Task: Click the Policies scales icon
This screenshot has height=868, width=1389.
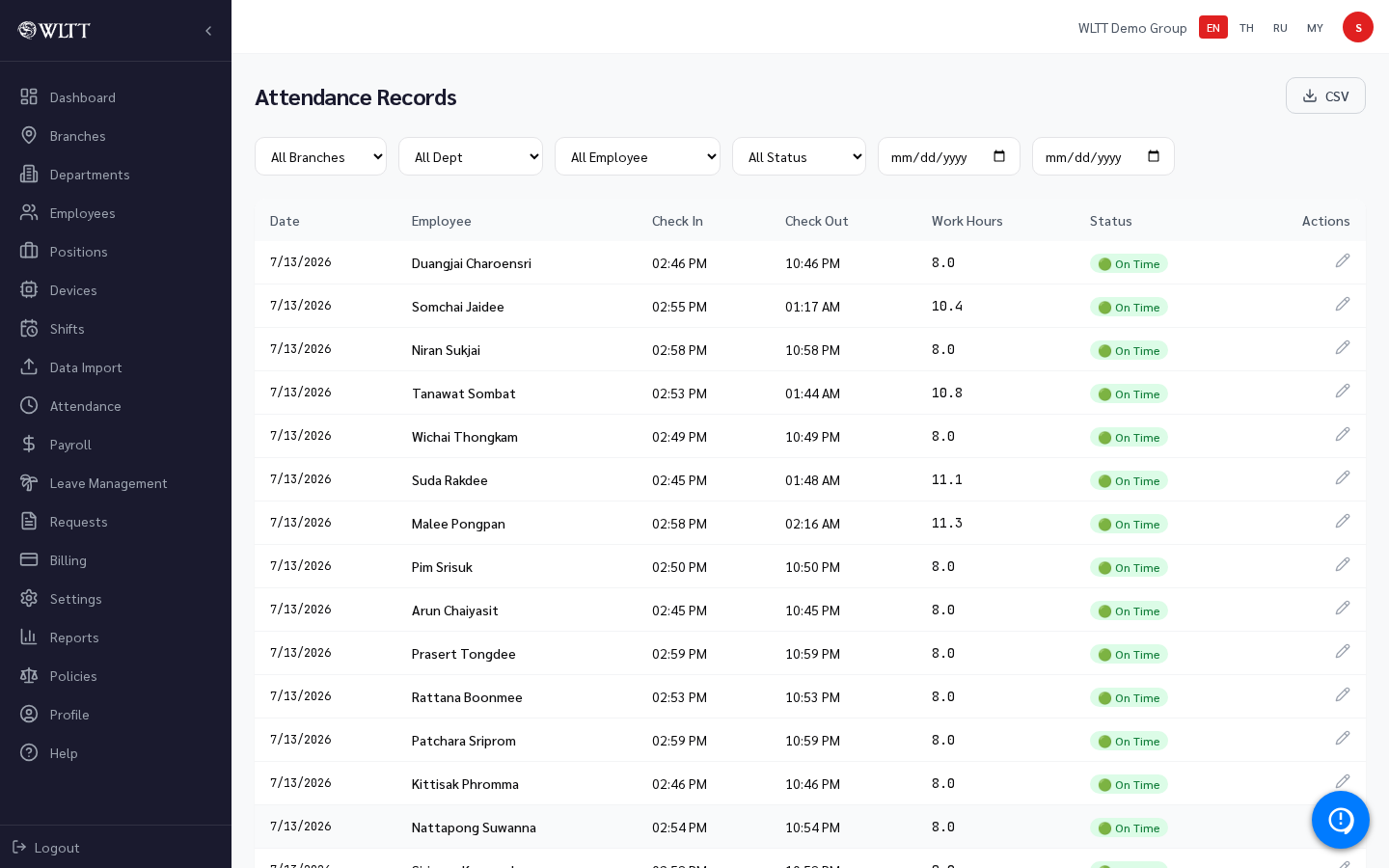Action: click(x=29, y=675)
